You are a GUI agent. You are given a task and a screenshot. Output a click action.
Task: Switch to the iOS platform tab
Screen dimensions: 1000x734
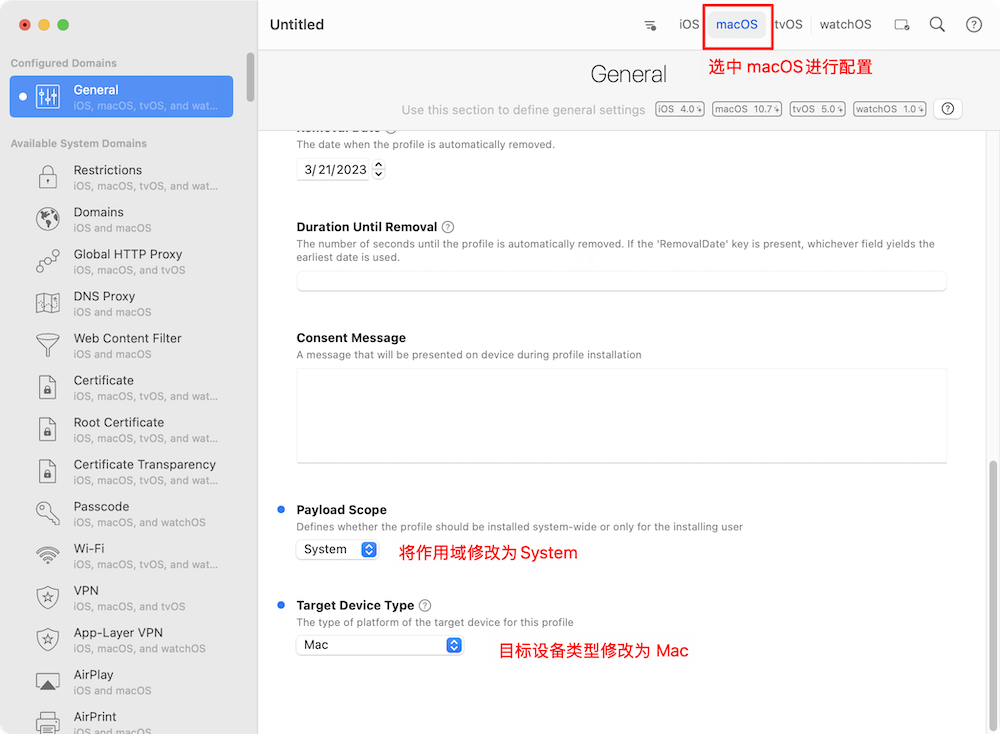coord(689,25)
